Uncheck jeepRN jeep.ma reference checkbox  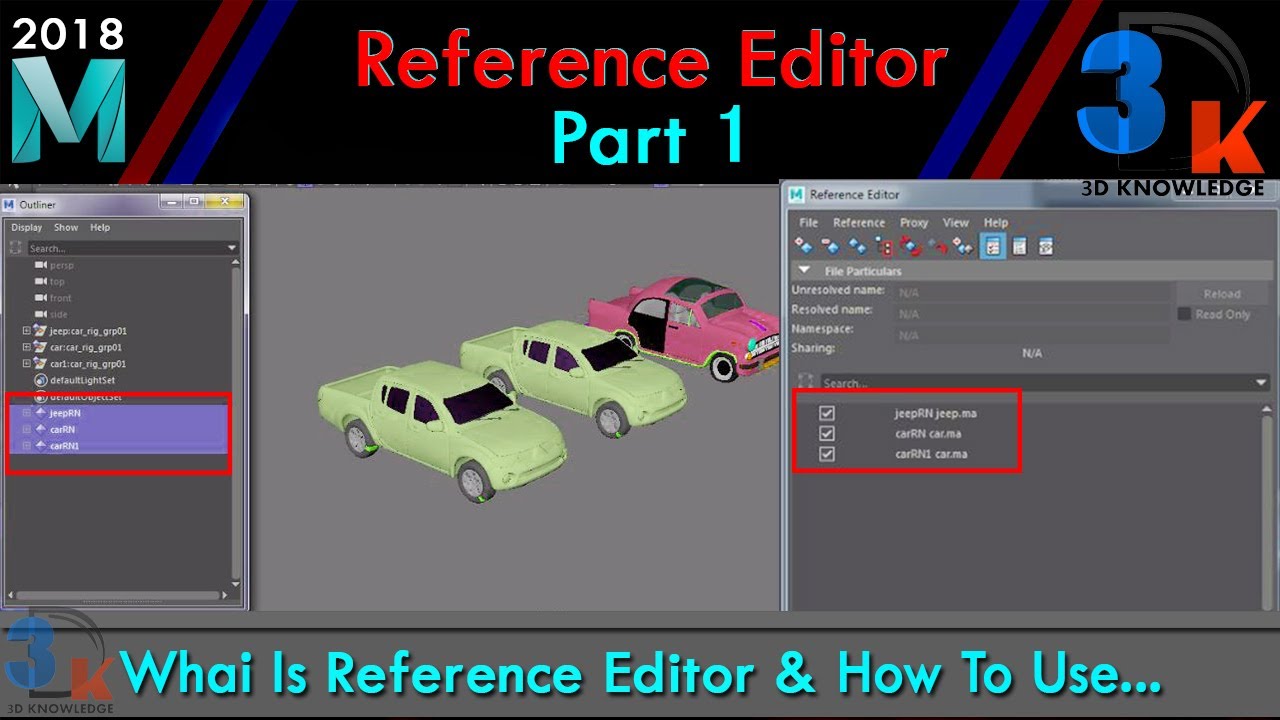(826, 413)
